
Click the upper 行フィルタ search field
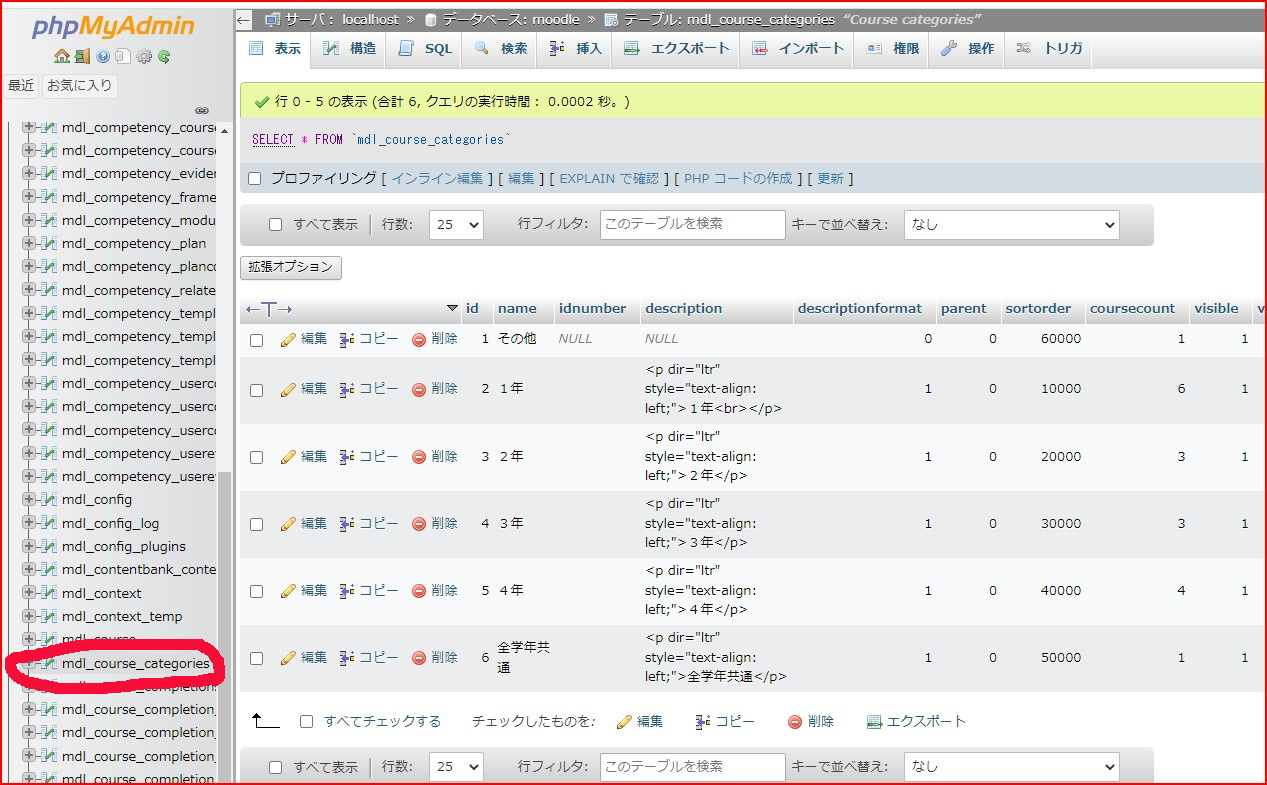[x=693, y=225]
